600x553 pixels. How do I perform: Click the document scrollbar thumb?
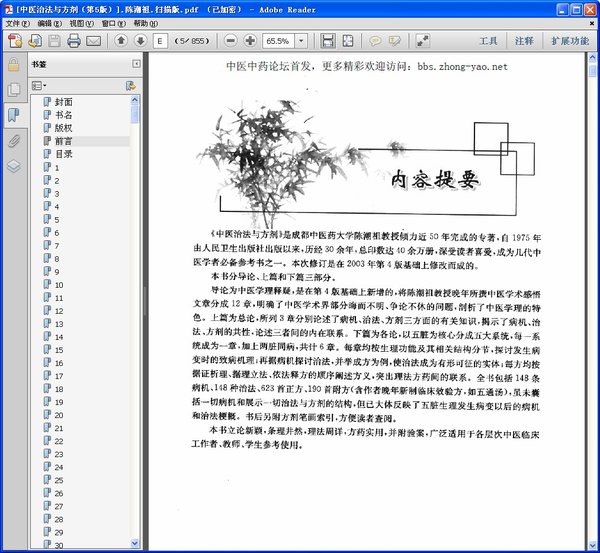(x=592, y=71)
